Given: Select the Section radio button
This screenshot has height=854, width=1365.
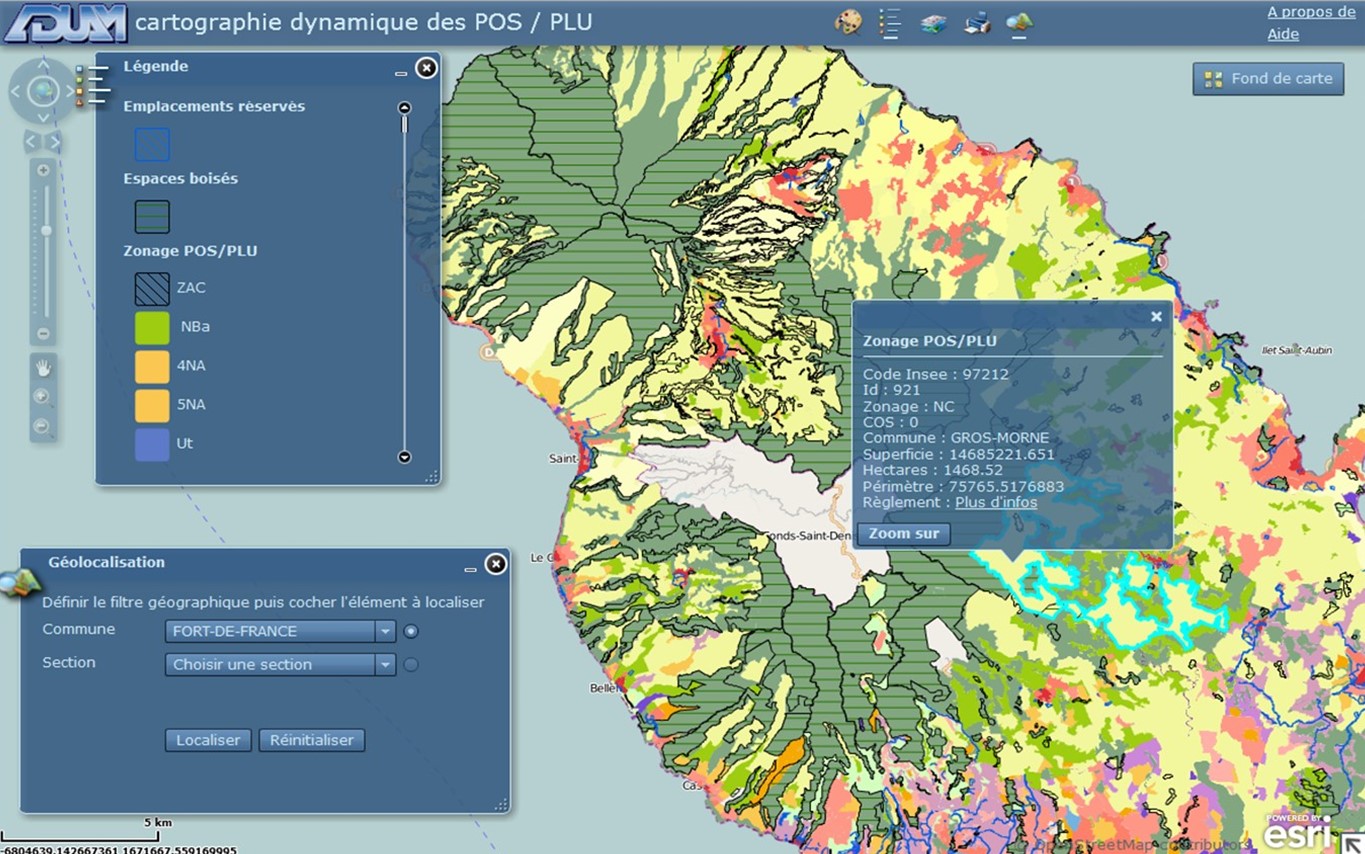Looking at the screenshot, I should 411,664.
